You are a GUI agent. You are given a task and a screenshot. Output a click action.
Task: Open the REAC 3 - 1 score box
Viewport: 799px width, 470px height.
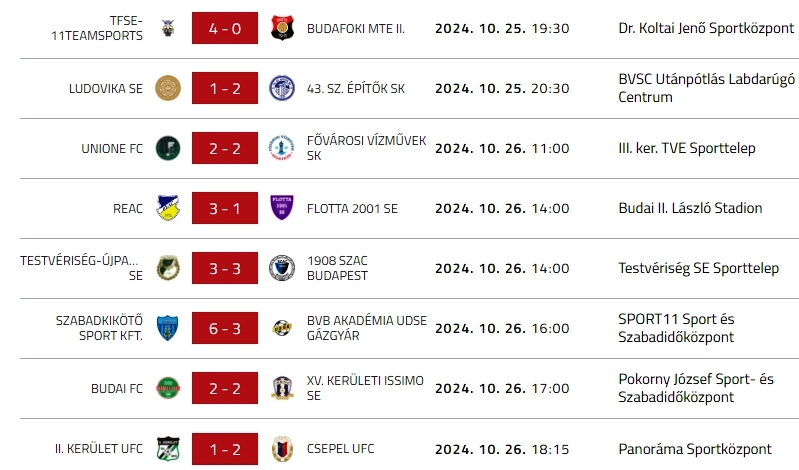pos(224,208)
